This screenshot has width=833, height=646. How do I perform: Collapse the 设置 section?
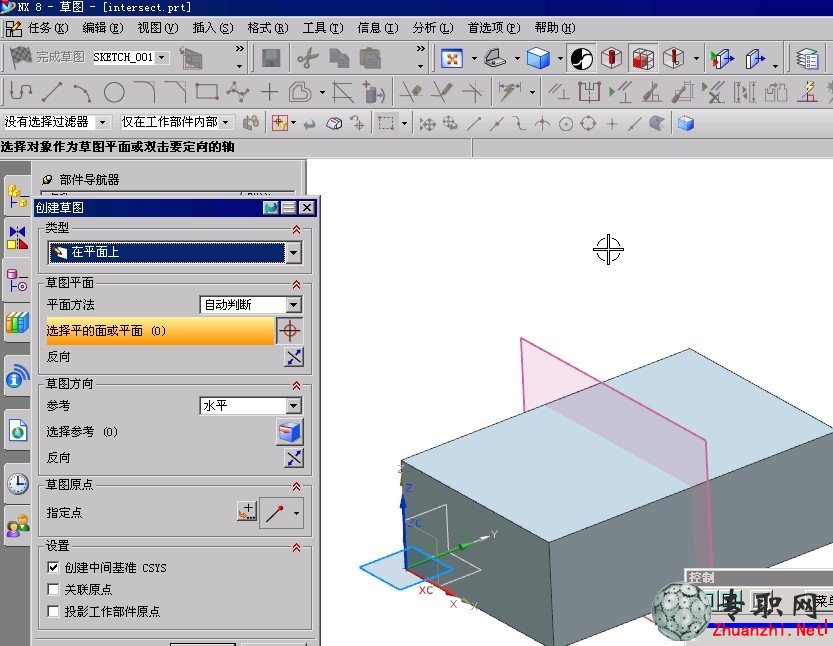pos(296,547)
